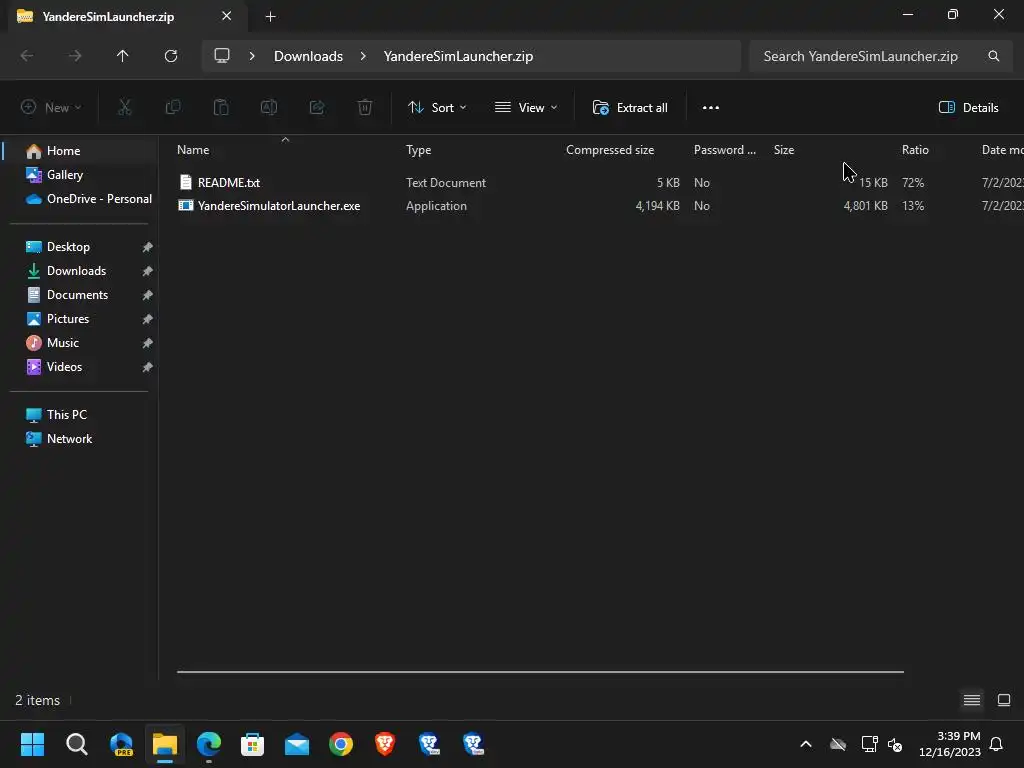
Task: Click the Paste clipboard icon
Action: click(221, 107)
